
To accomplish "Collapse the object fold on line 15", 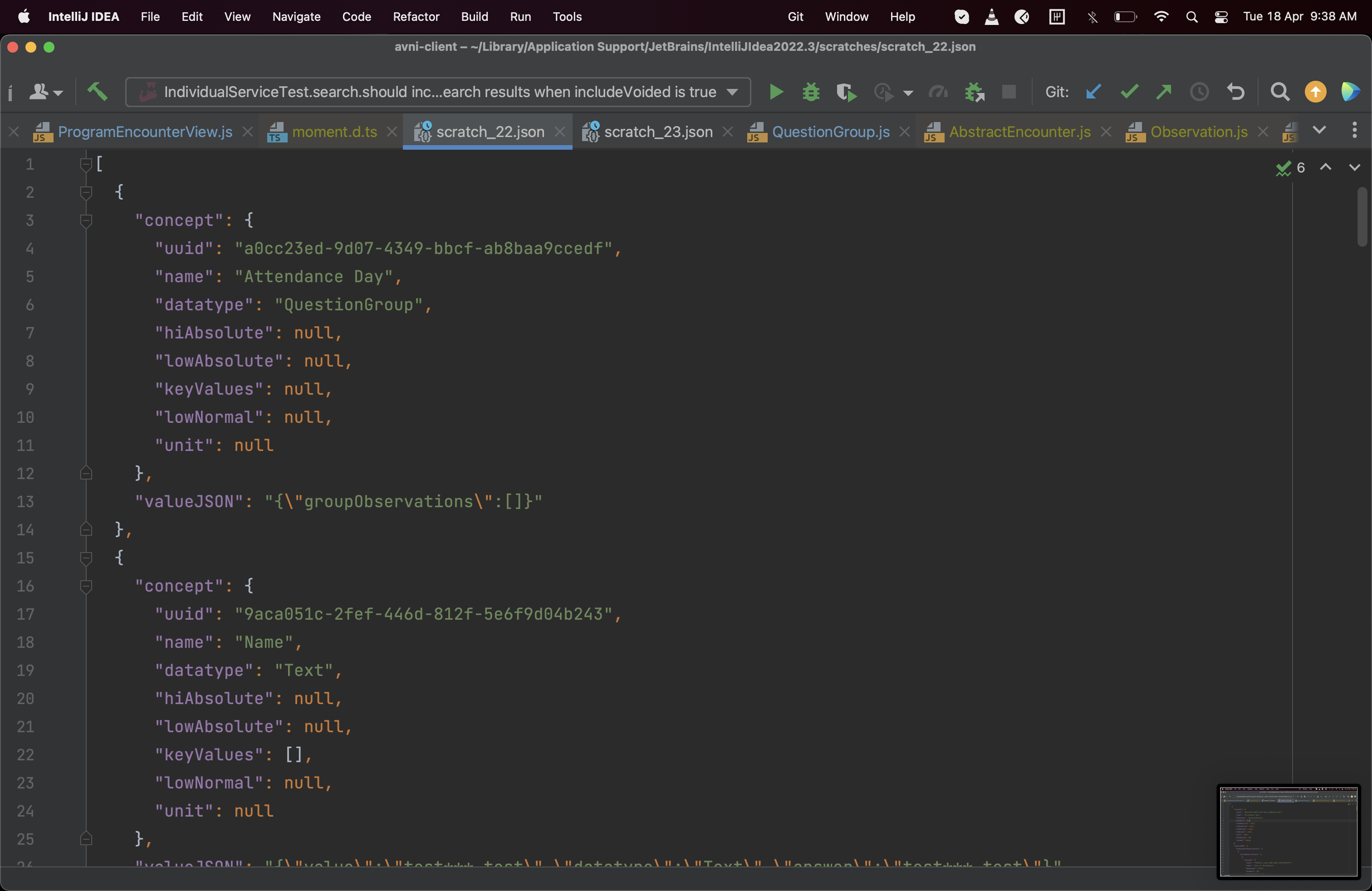I will (86, 558).
